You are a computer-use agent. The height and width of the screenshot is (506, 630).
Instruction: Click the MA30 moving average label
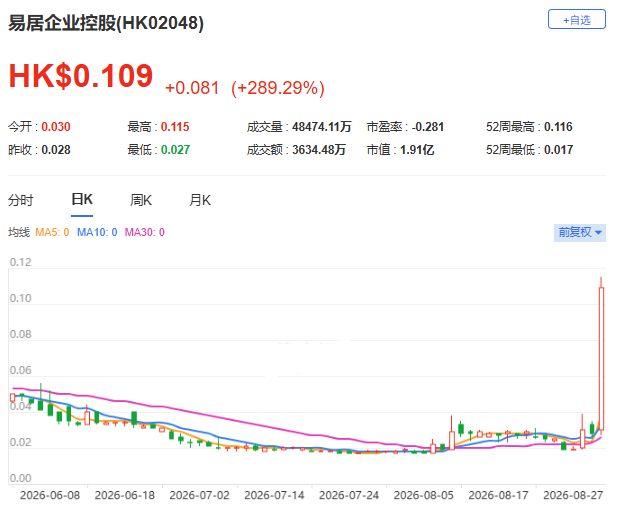click(145, 232)
